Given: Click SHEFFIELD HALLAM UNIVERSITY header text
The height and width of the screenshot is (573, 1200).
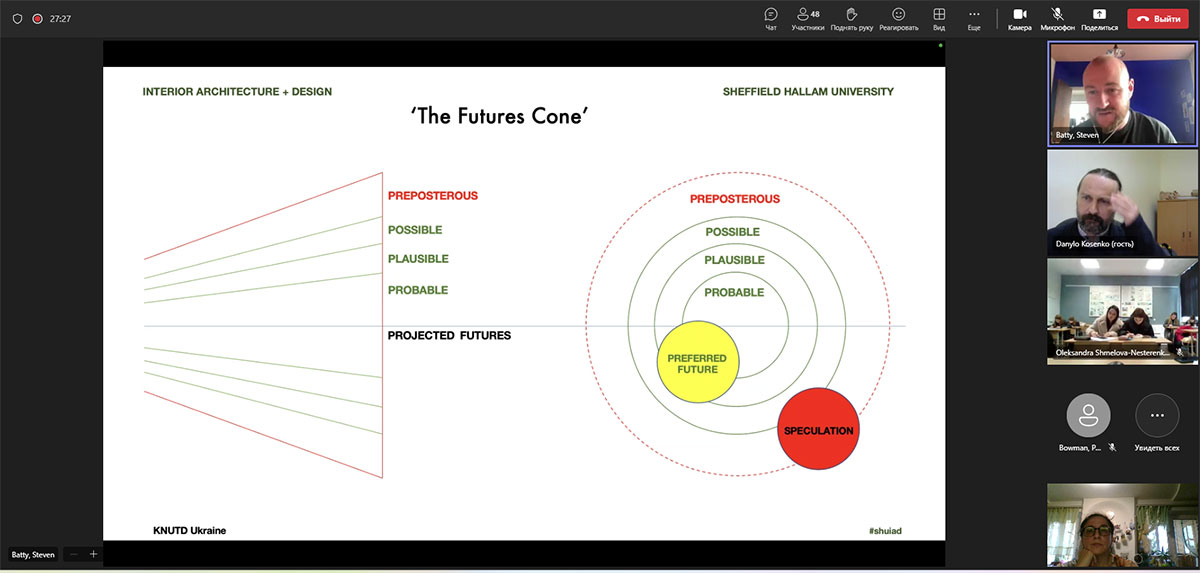Looking at the screenshot, I should (808, 92).
